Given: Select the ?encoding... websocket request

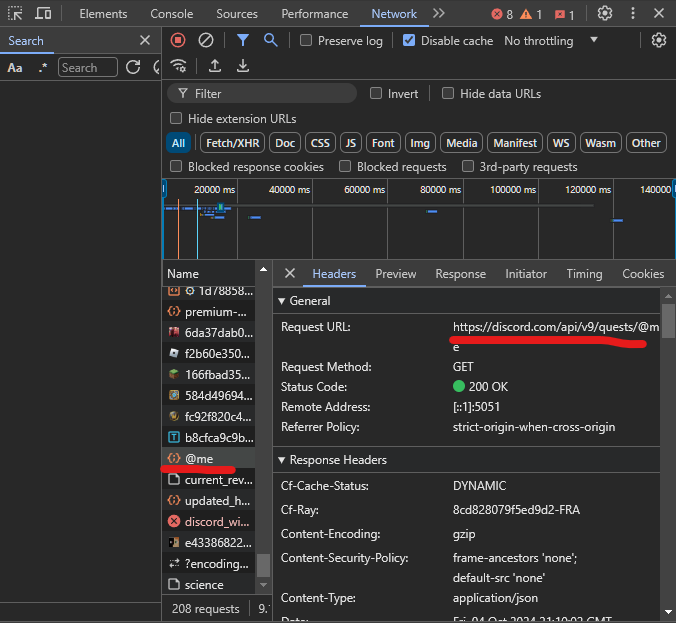Looking at the screenshot, I should click(x=209, y=564).
